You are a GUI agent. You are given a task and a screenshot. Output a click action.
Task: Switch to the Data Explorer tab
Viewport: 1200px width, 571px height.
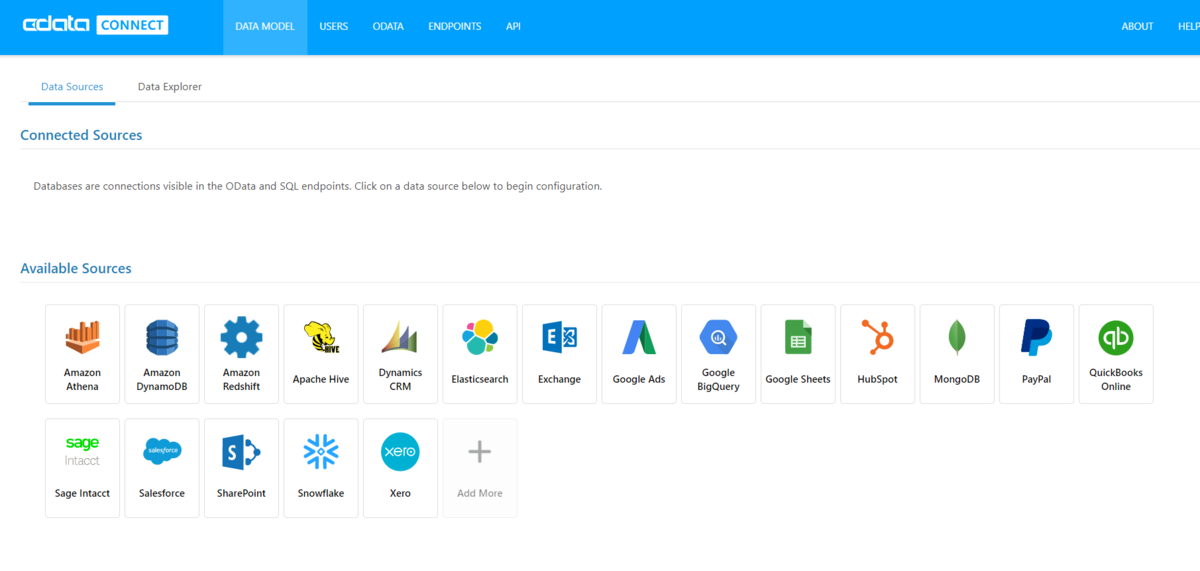click(170, 87)
